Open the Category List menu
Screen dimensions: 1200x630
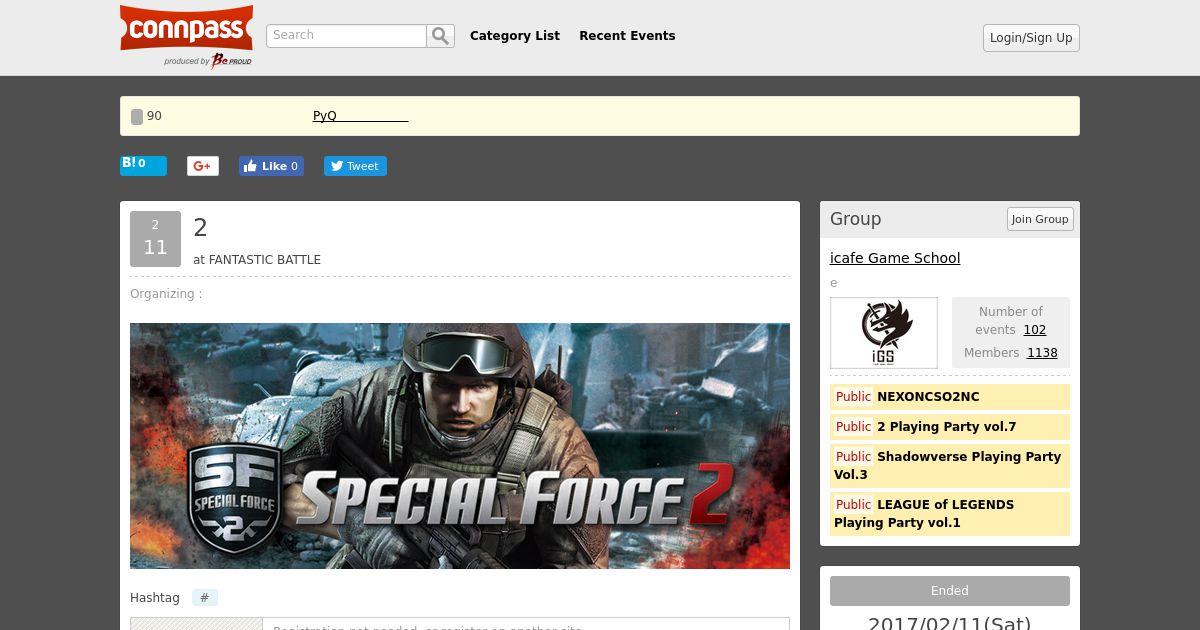(515, 36)
